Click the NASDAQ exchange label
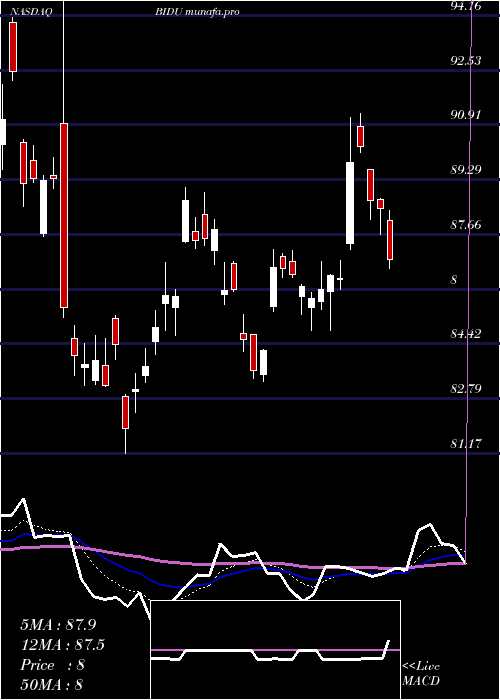The image size is (500, 700). point(29,12)
